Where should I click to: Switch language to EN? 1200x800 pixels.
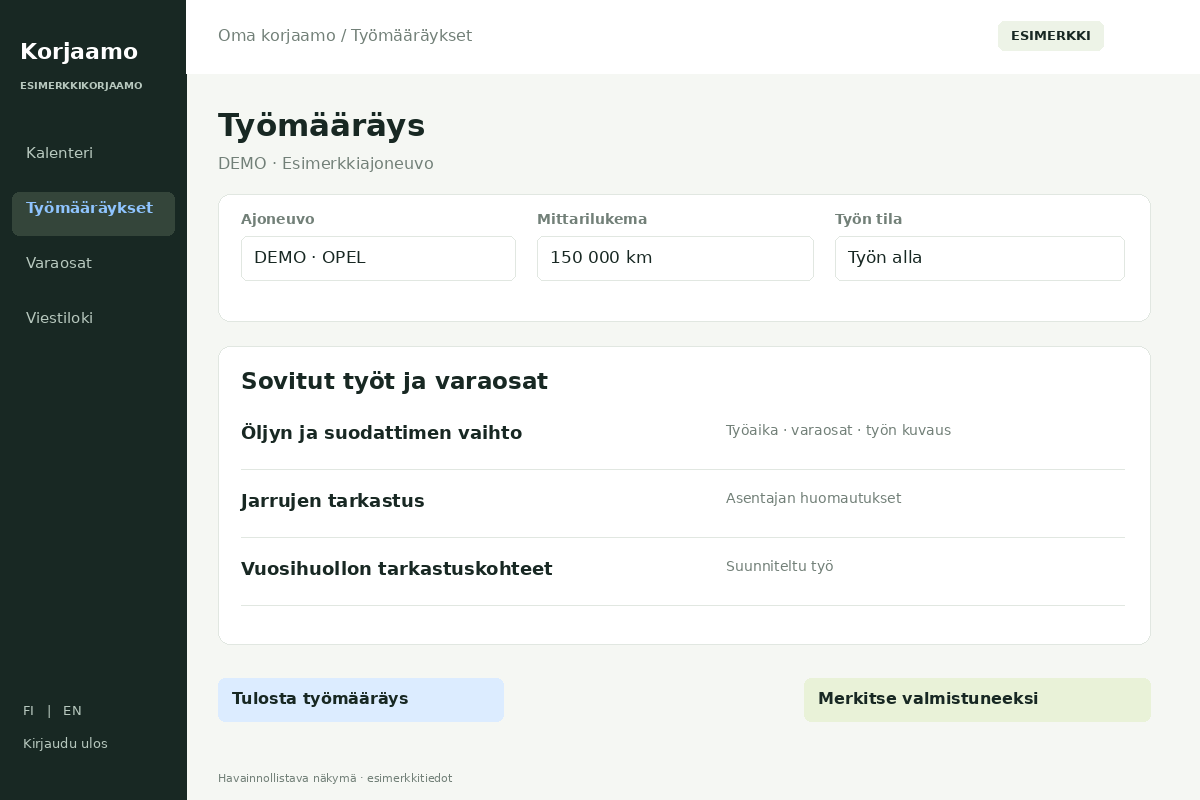click(x=72, y=711)
